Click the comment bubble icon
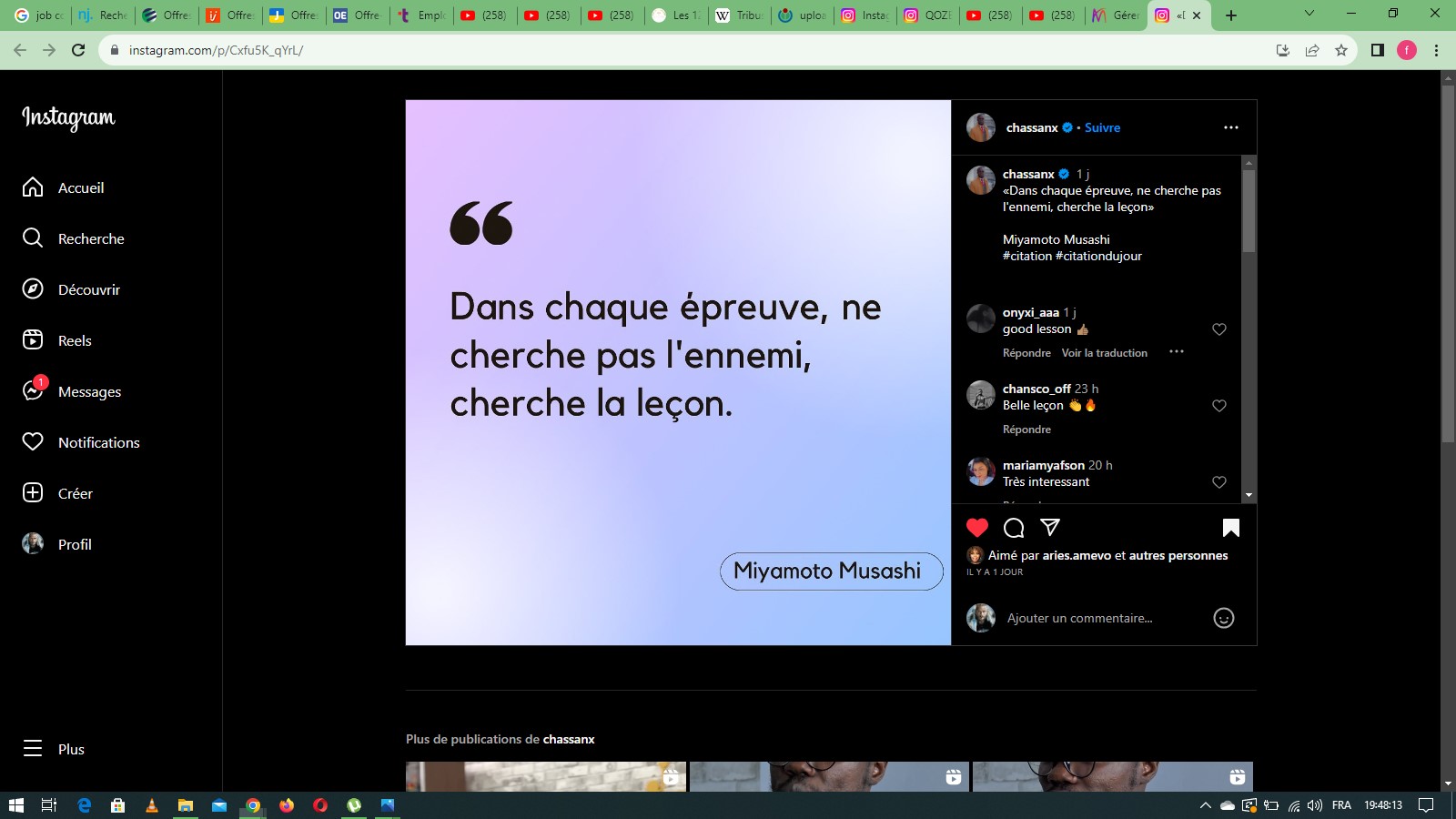Screen dimensions: 1456x819 tap(1014, 528)
